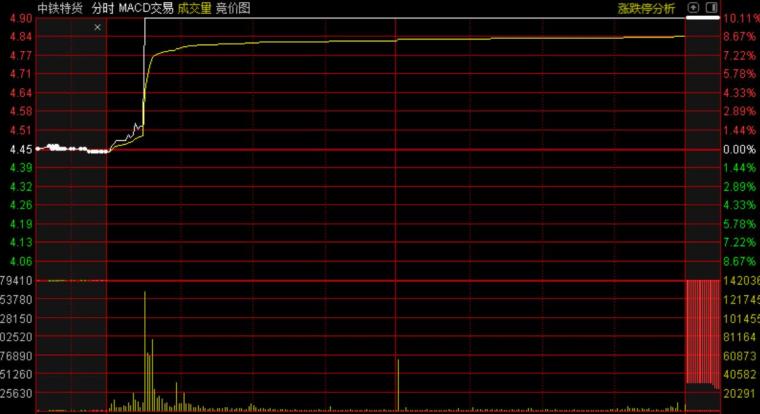Click the 25630 volume axis label
Screen dimensions: 760x414
(16, 393)
